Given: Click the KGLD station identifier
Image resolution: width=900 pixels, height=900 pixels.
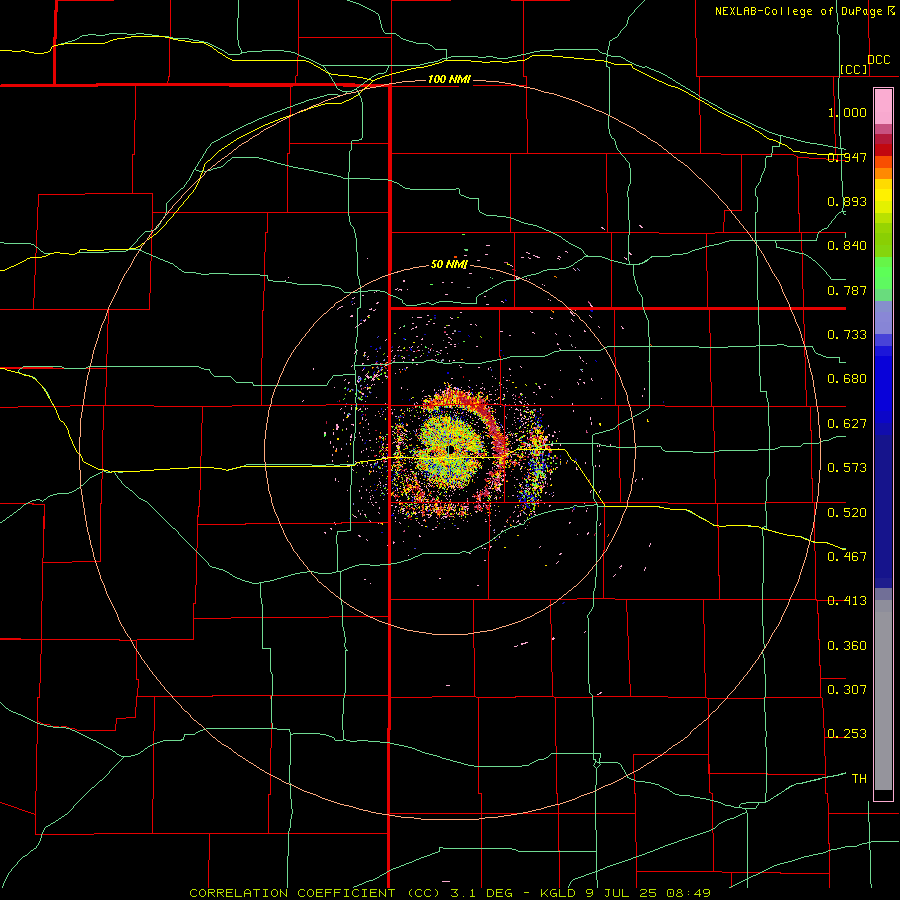Looking at the screenshot, I should point(560,893).
